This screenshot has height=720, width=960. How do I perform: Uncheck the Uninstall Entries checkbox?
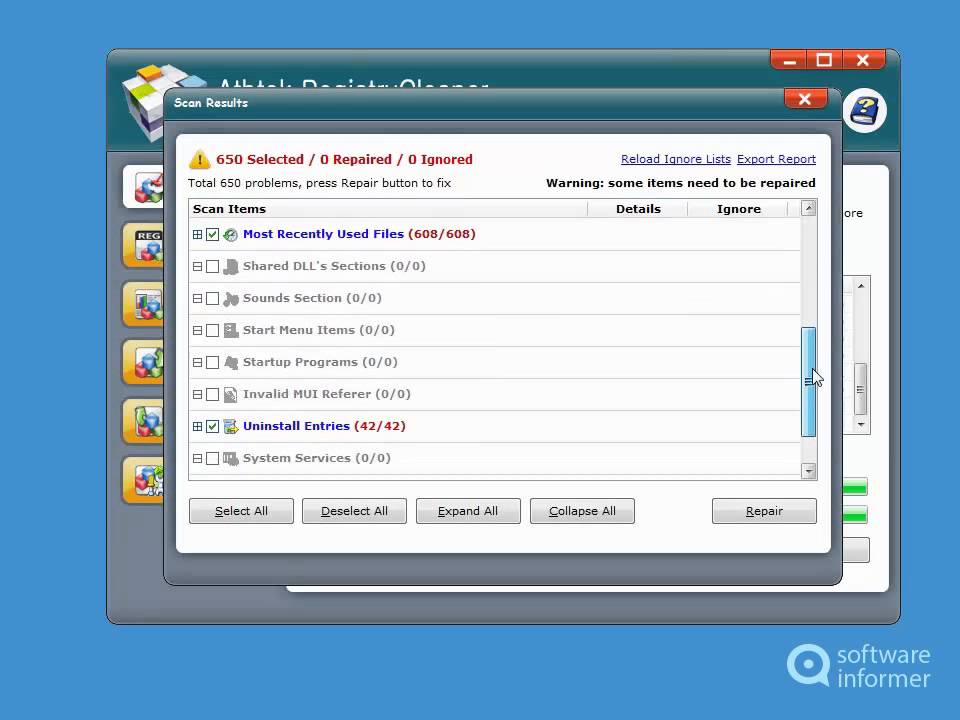[212, 426]
